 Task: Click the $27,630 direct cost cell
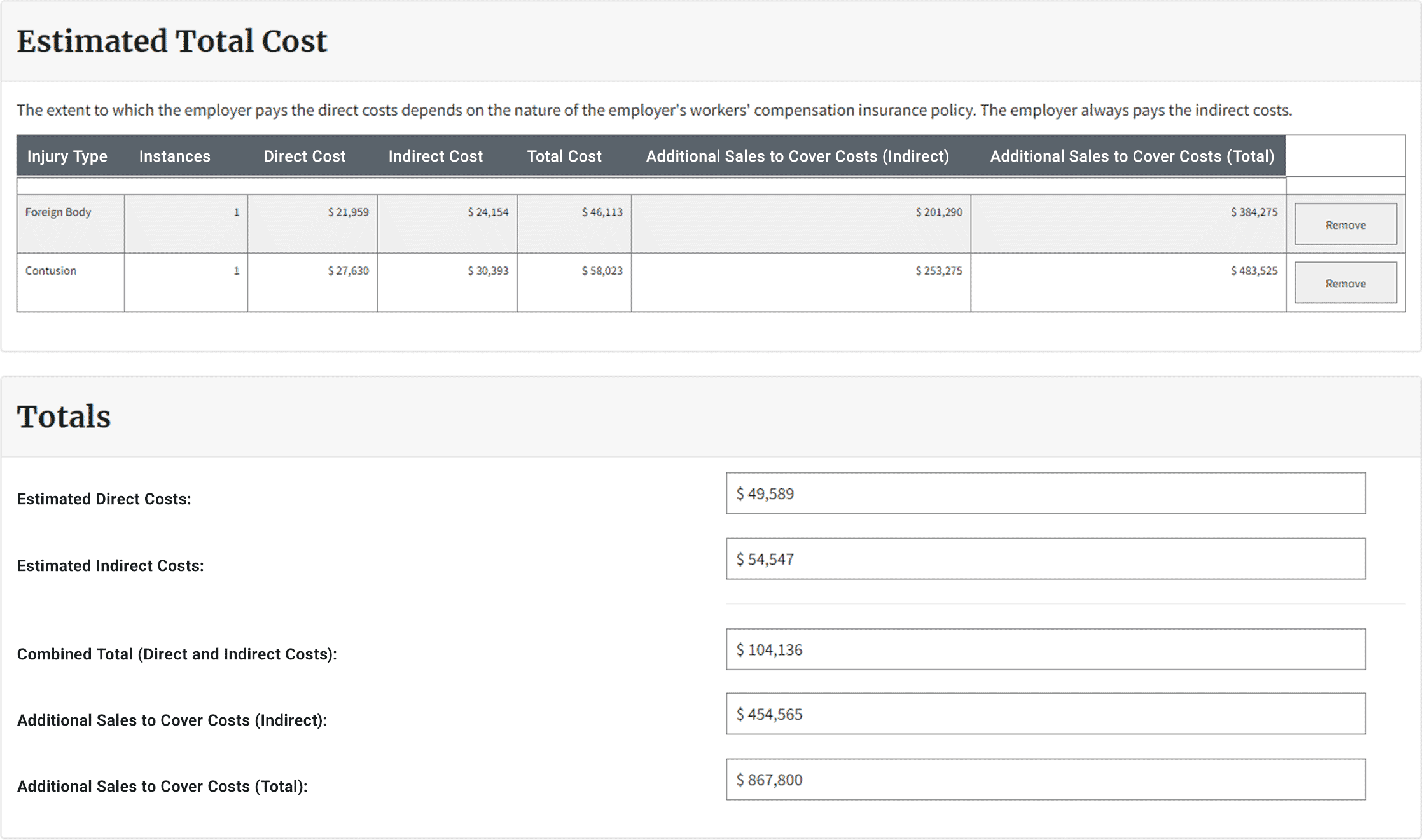tap(312, 282)
